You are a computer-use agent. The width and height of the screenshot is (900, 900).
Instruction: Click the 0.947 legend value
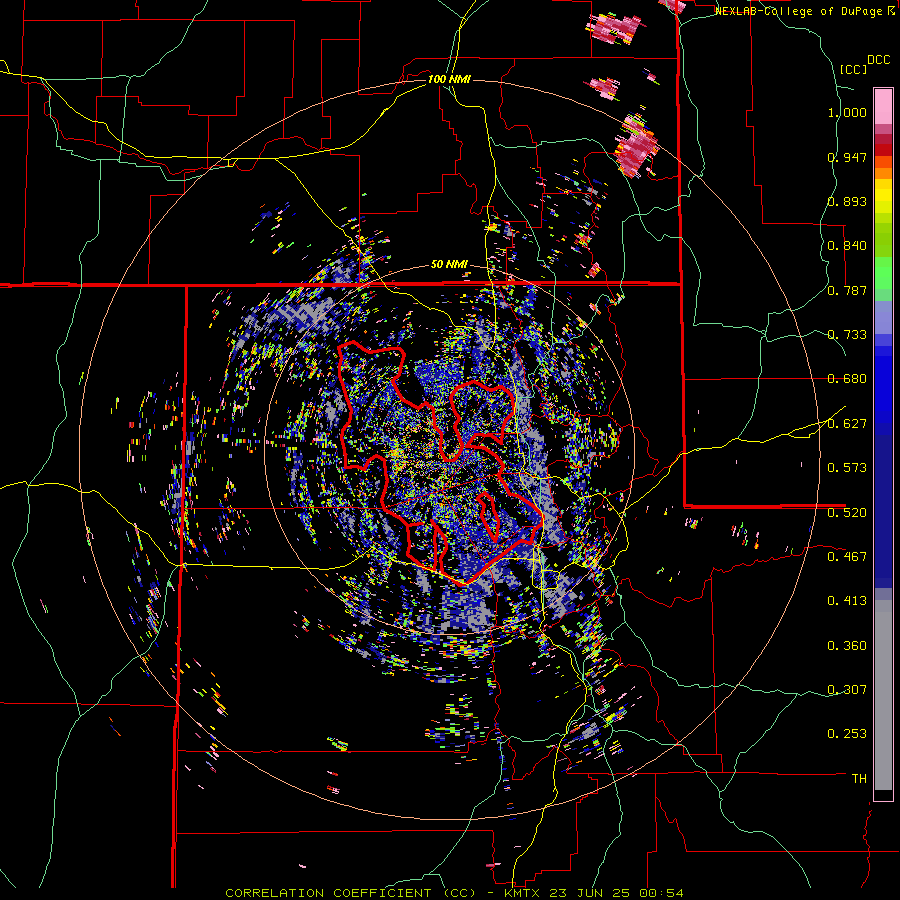847,157
